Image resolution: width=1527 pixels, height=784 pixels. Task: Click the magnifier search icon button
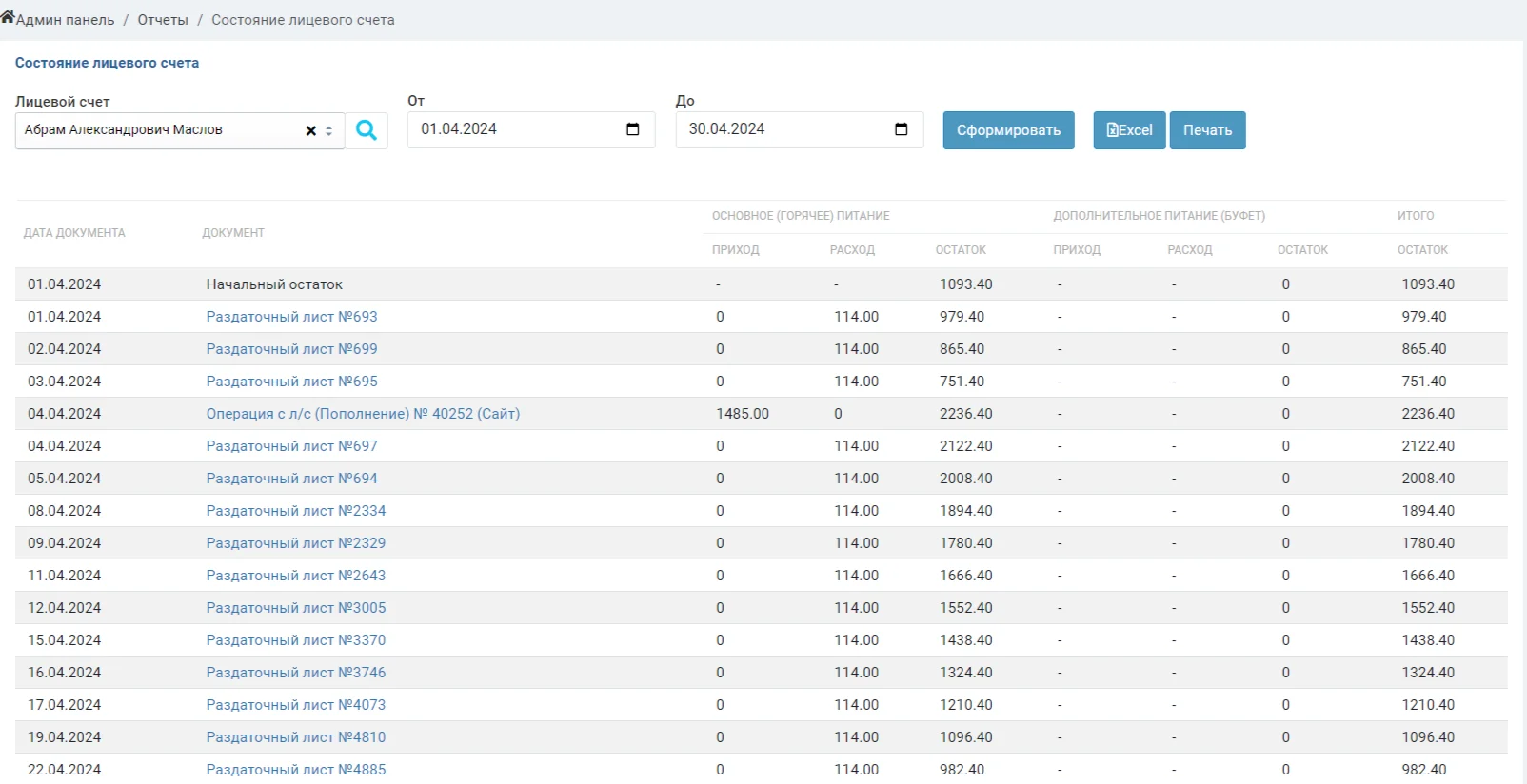point(367,130)
